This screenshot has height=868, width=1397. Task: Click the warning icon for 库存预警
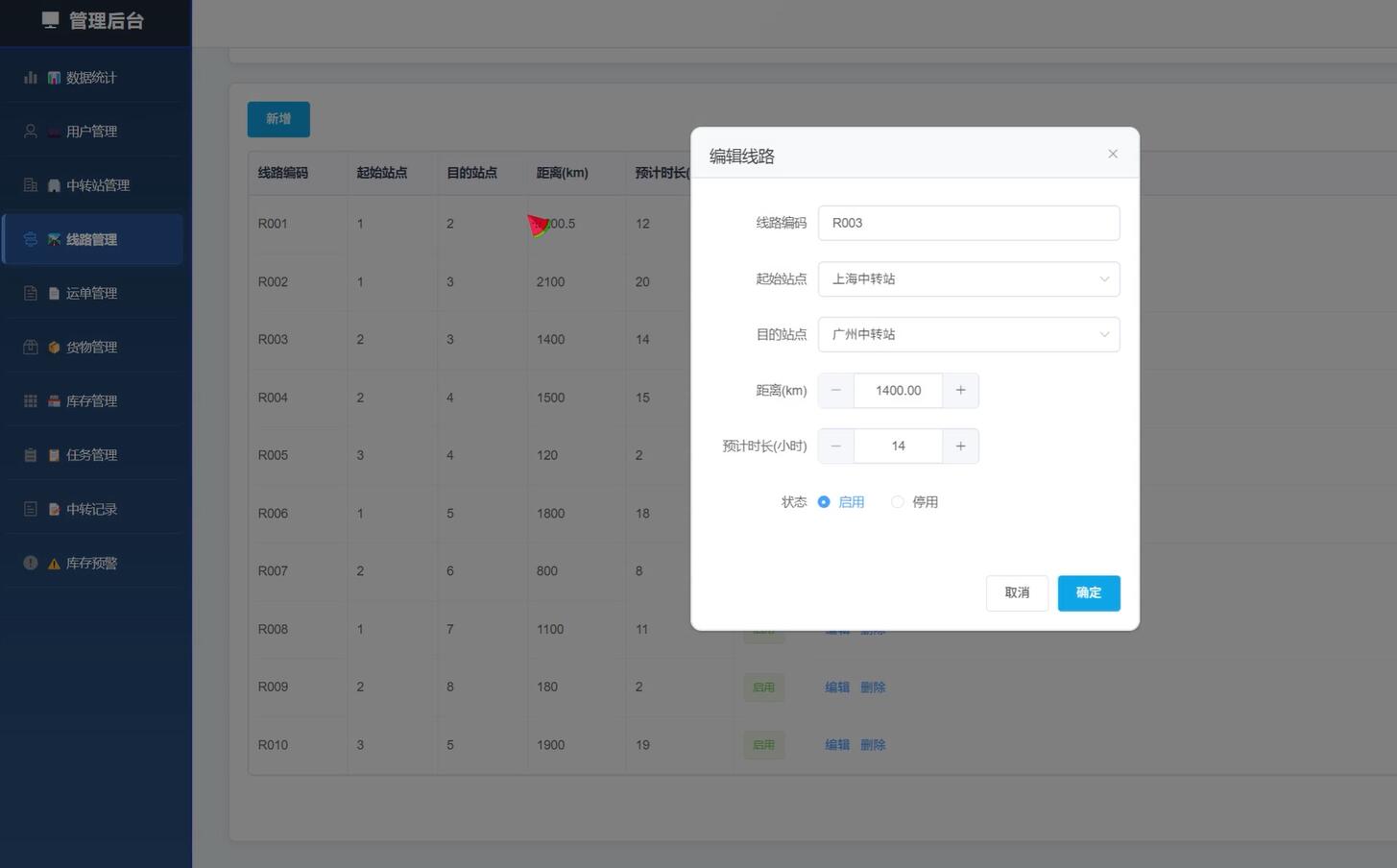click(31, 563)
